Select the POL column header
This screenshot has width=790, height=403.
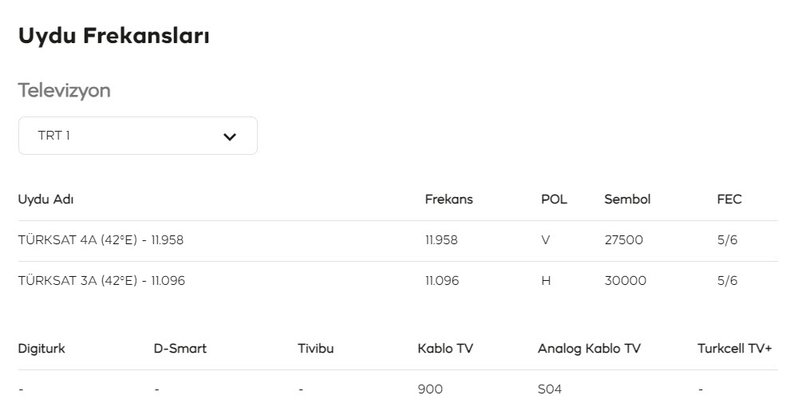[554, 199]
